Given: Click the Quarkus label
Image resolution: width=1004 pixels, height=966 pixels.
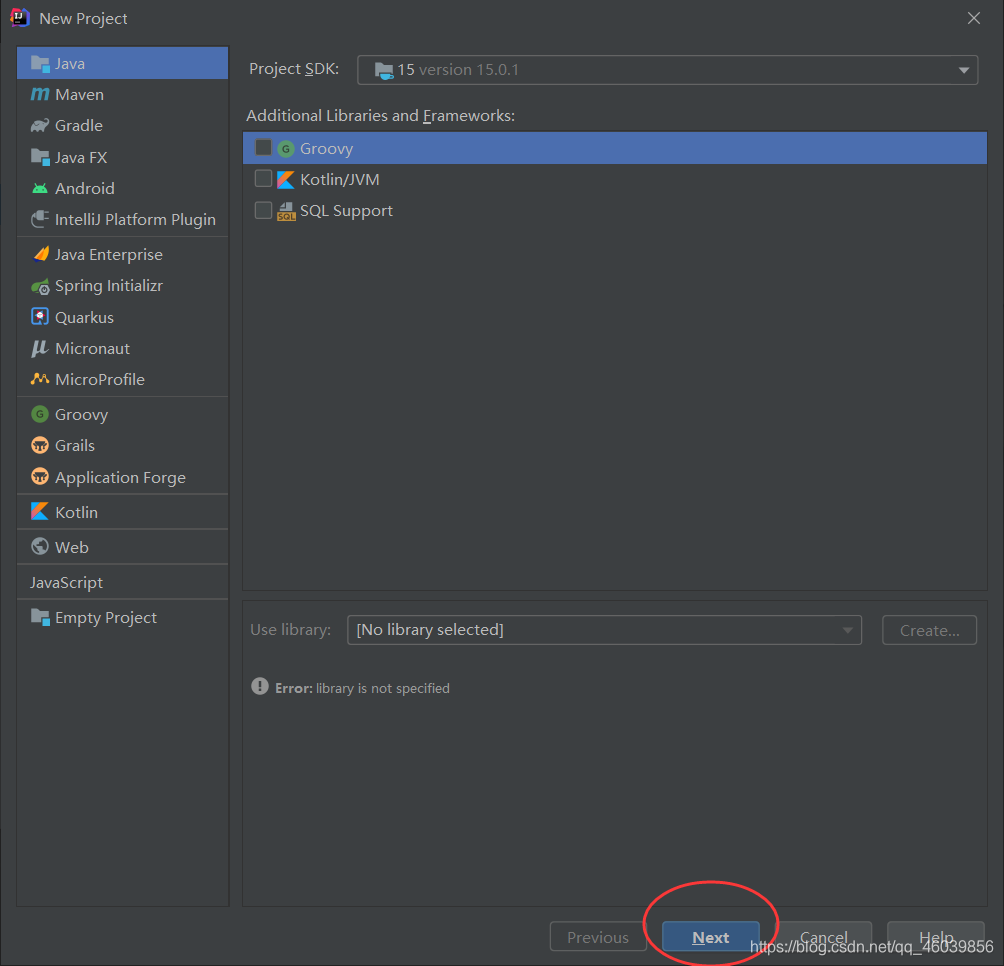Looking at the screenshot, I should point(84,318).
